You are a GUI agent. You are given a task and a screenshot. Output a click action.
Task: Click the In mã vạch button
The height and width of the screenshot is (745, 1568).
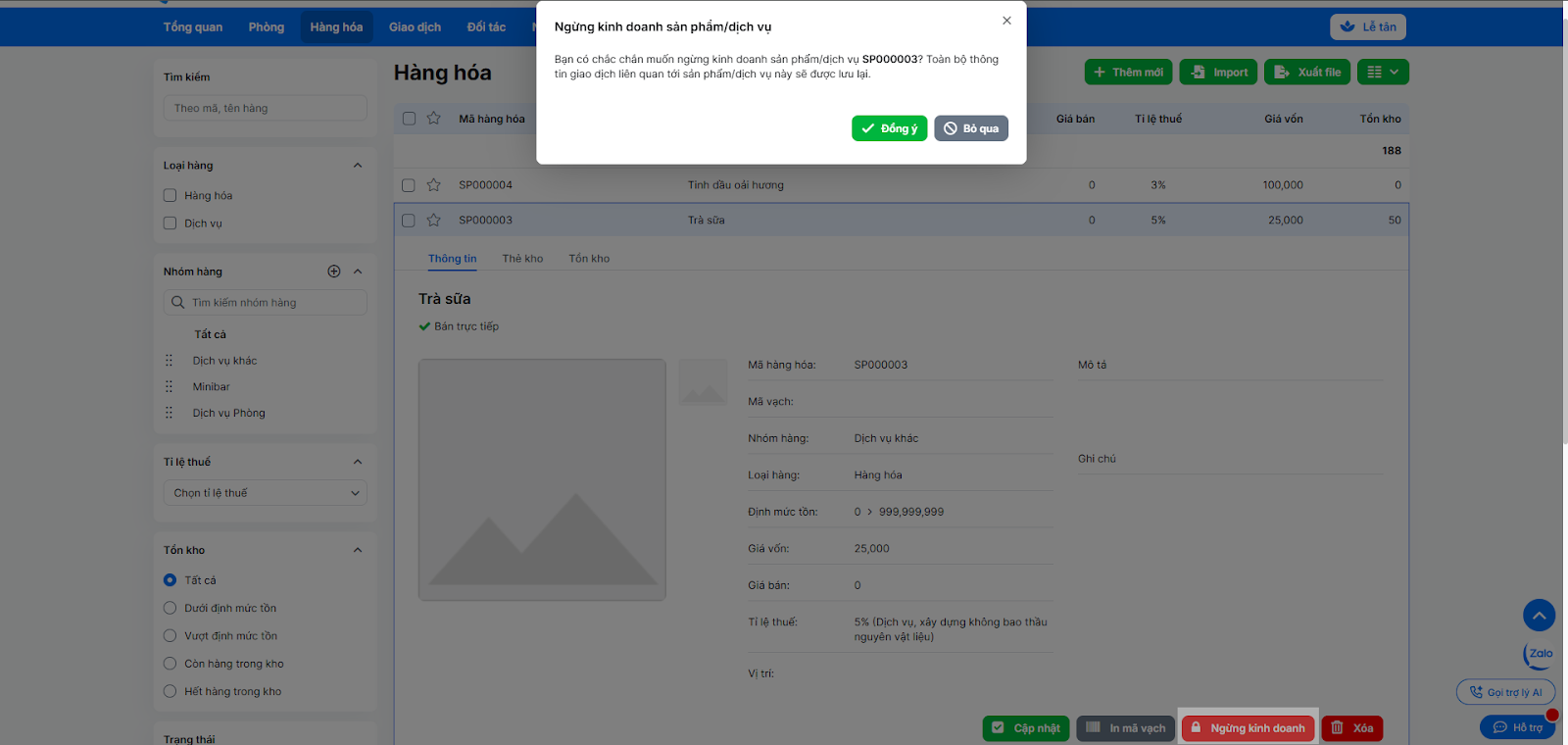[1125, 728]
